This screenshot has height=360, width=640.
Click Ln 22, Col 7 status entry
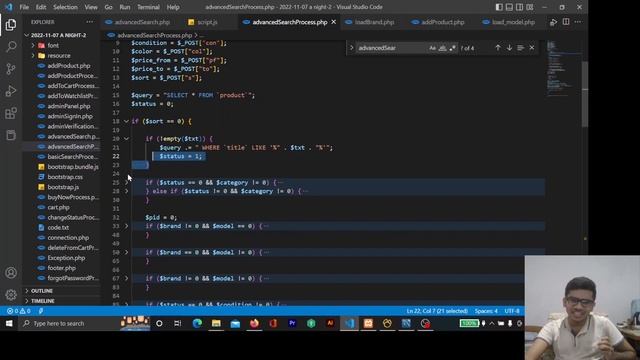pos(437,311)
